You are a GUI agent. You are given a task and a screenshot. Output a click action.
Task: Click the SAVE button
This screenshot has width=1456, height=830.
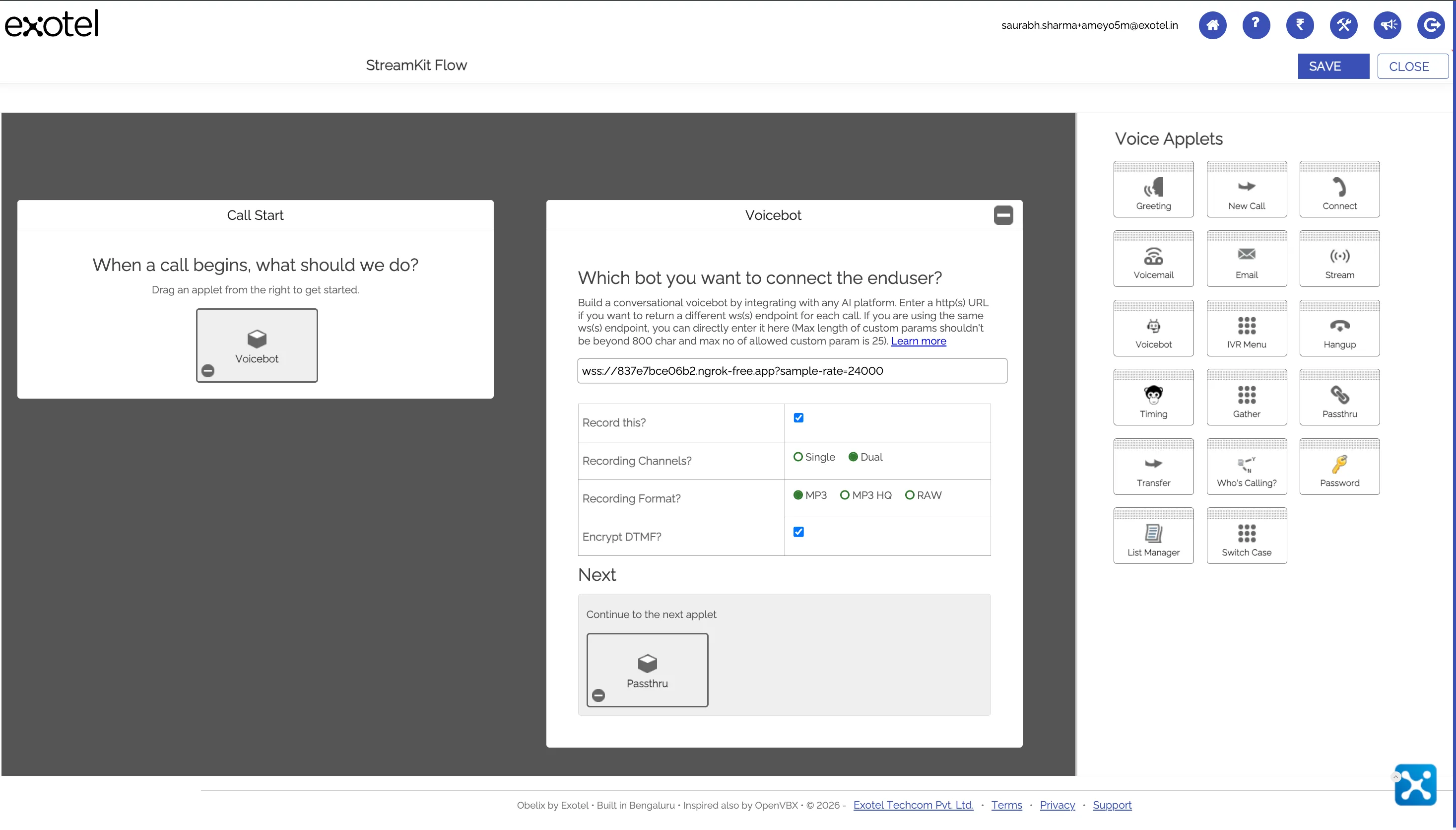(x=1333, y=66)
